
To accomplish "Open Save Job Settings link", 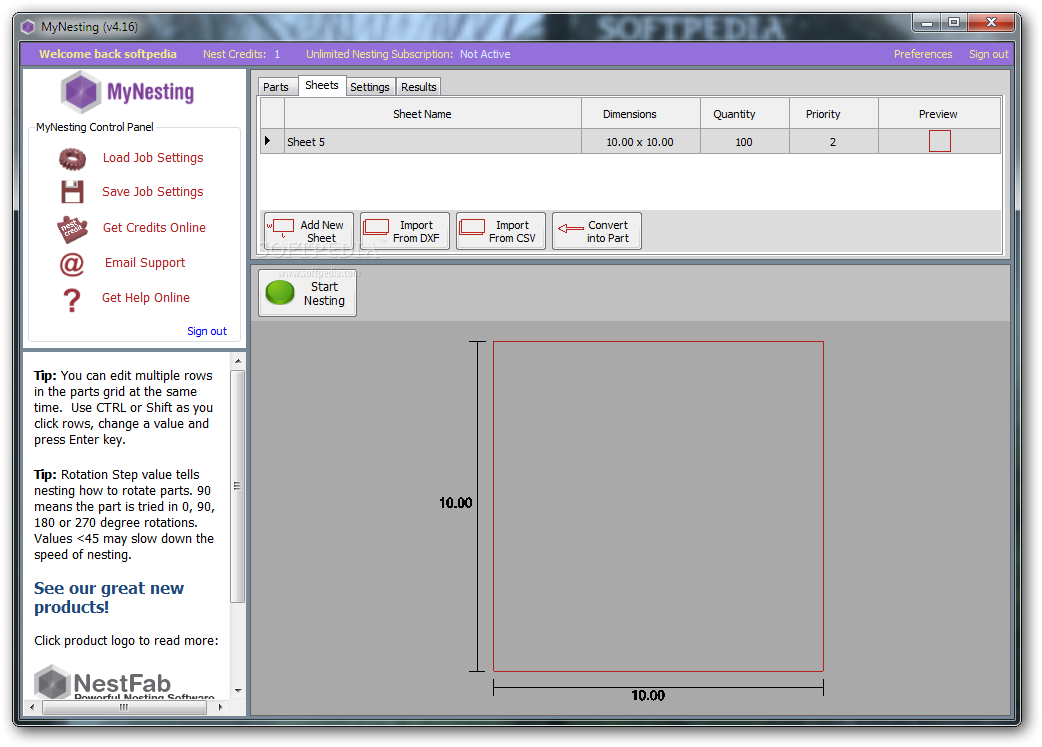I will click(x=153, y=191).
